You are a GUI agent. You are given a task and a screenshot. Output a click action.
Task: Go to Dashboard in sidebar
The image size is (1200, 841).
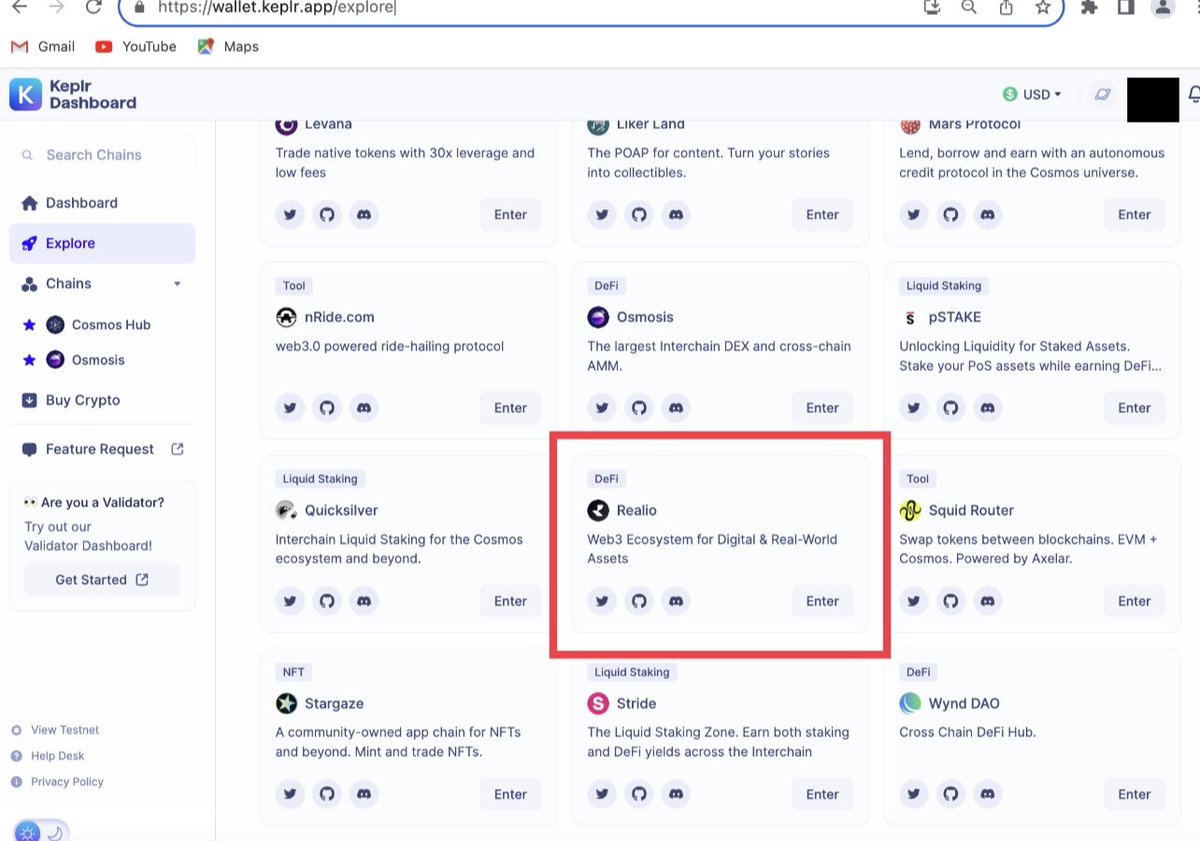coord(102,203)
